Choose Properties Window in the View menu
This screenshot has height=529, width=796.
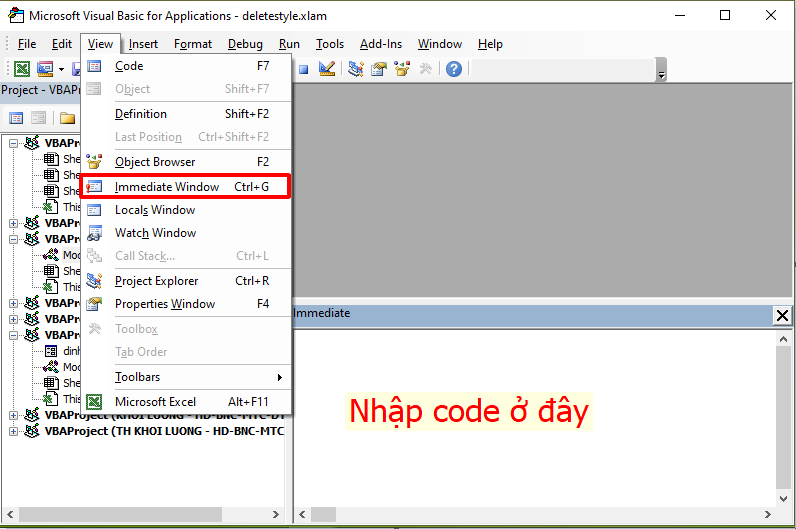pyautogui.click(x=186, y=304)
